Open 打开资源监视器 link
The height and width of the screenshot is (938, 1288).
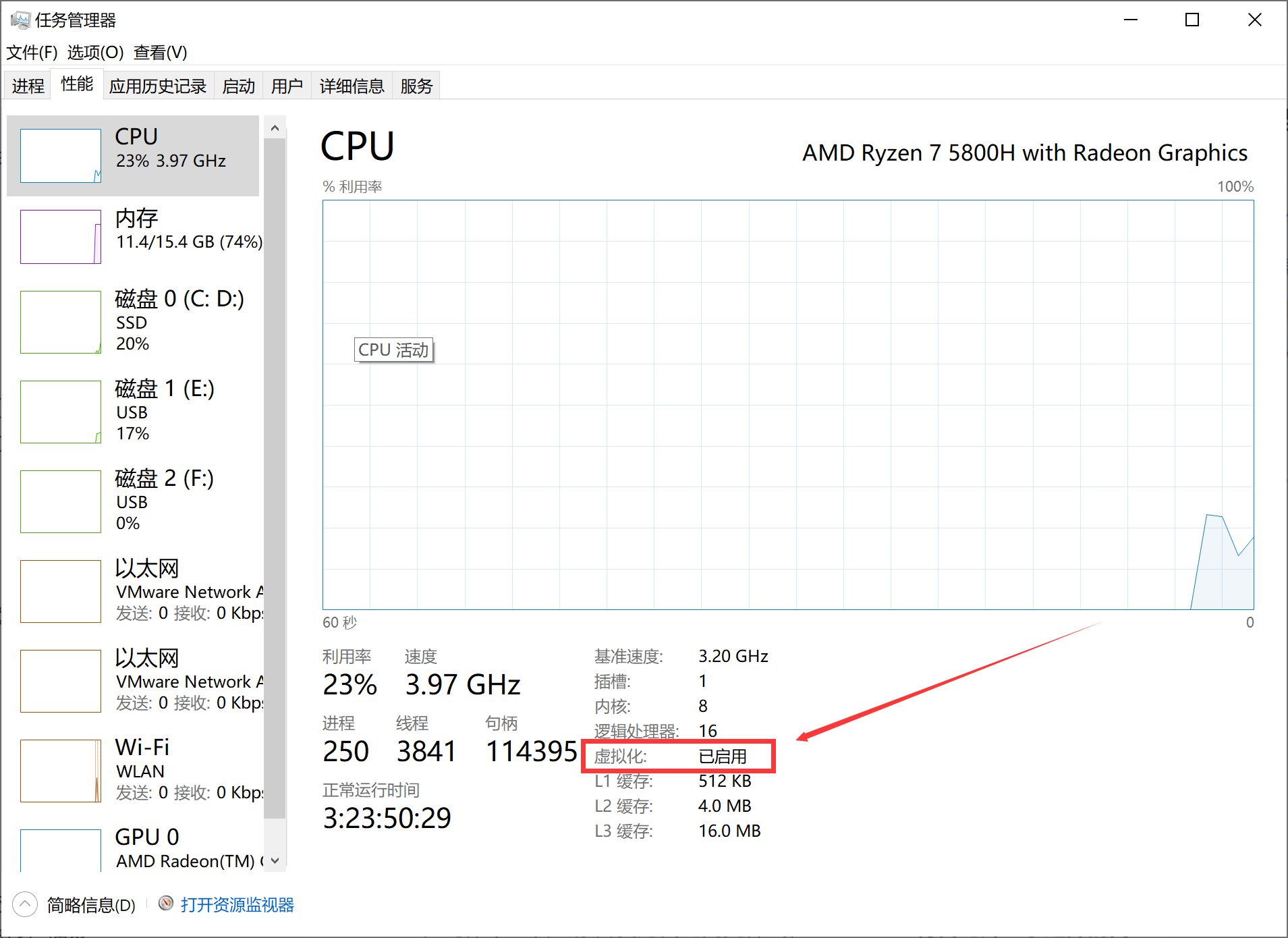pyautogui.click(x=237, y=904)
